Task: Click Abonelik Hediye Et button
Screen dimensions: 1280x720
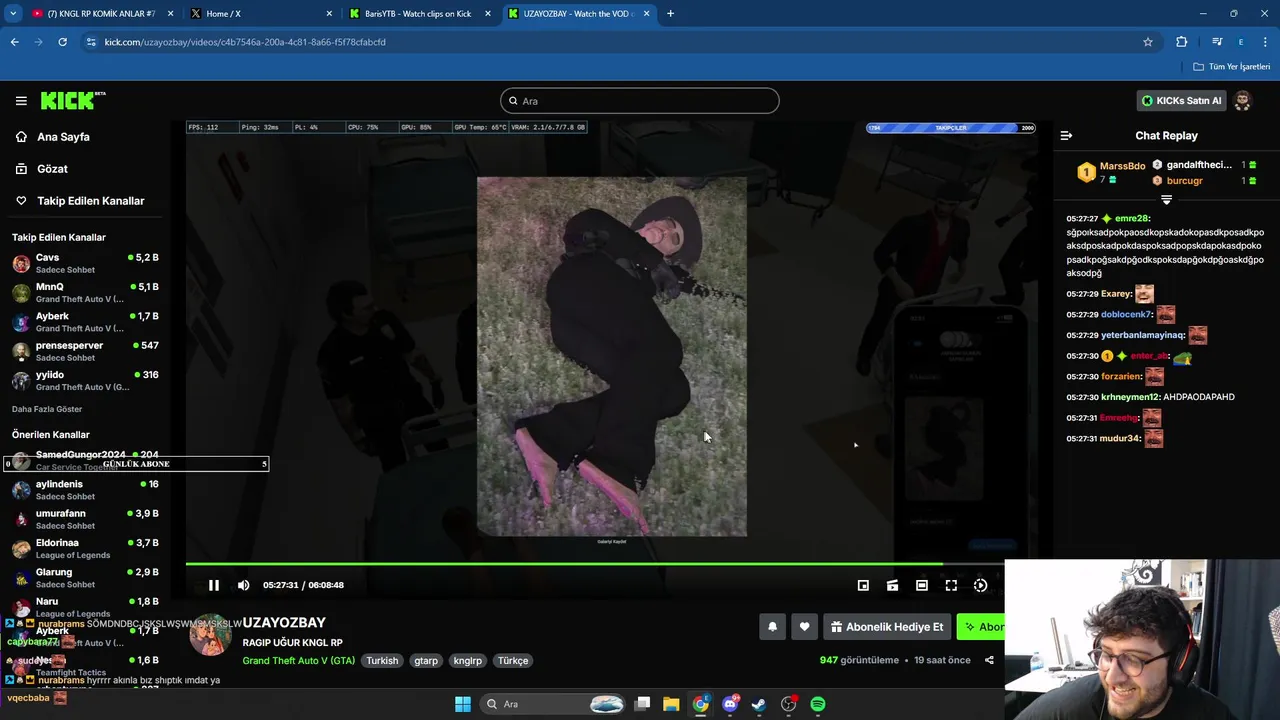Action: click(887, 627)
